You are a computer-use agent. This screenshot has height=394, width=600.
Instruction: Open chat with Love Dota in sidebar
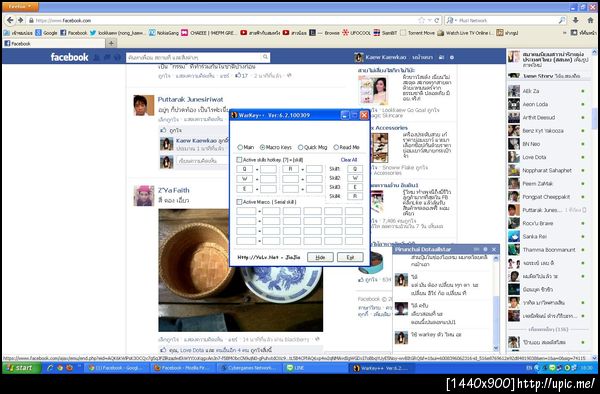click(548, 157)
